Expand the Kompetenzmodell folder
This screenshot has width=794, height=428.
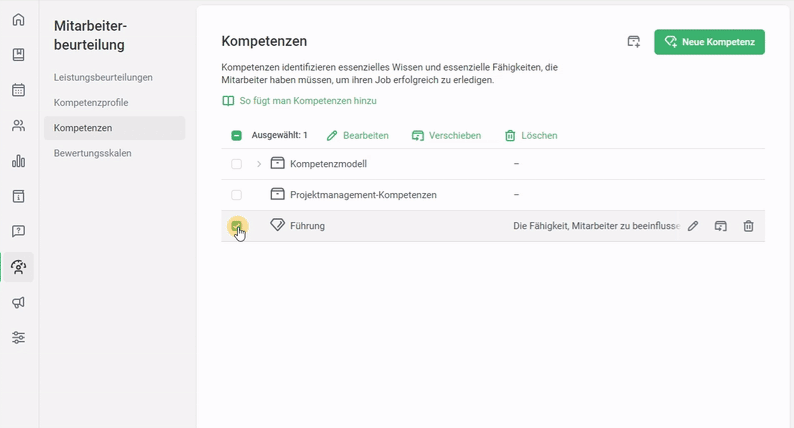(259, 164)
